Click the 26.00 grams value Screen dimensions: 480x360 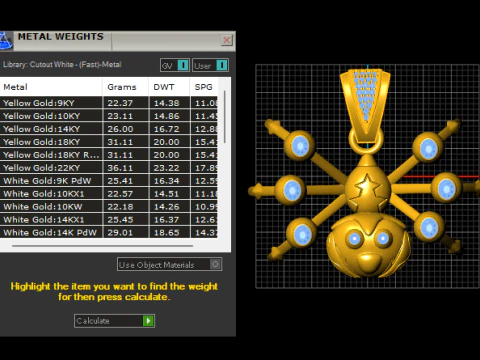[x=120, y=129]
